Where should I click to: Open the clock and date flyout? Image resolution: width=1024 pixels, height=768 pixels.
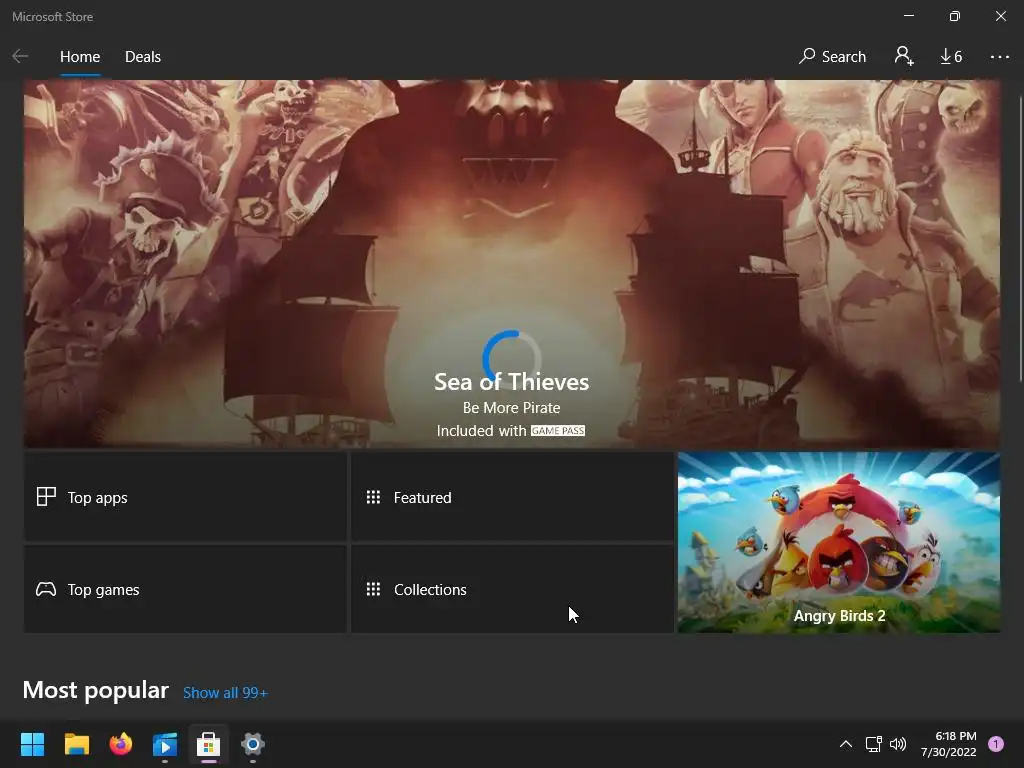click(x=949, y=744)
